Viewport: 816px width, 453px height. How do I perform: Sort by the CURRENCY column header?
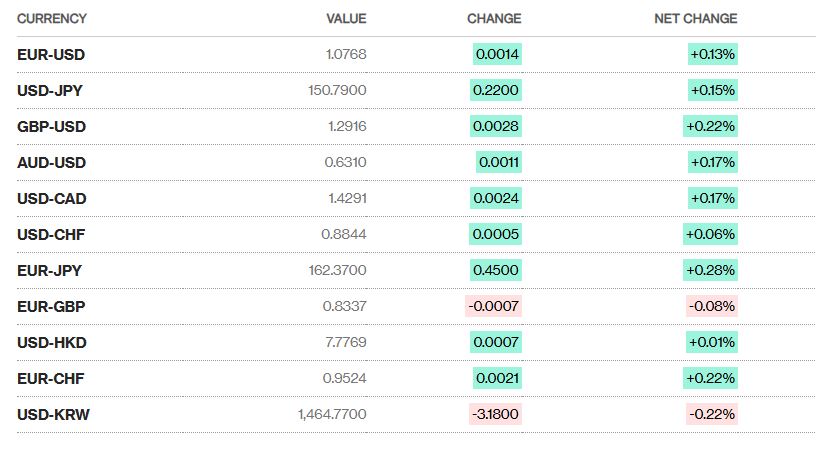pos(52,19)
